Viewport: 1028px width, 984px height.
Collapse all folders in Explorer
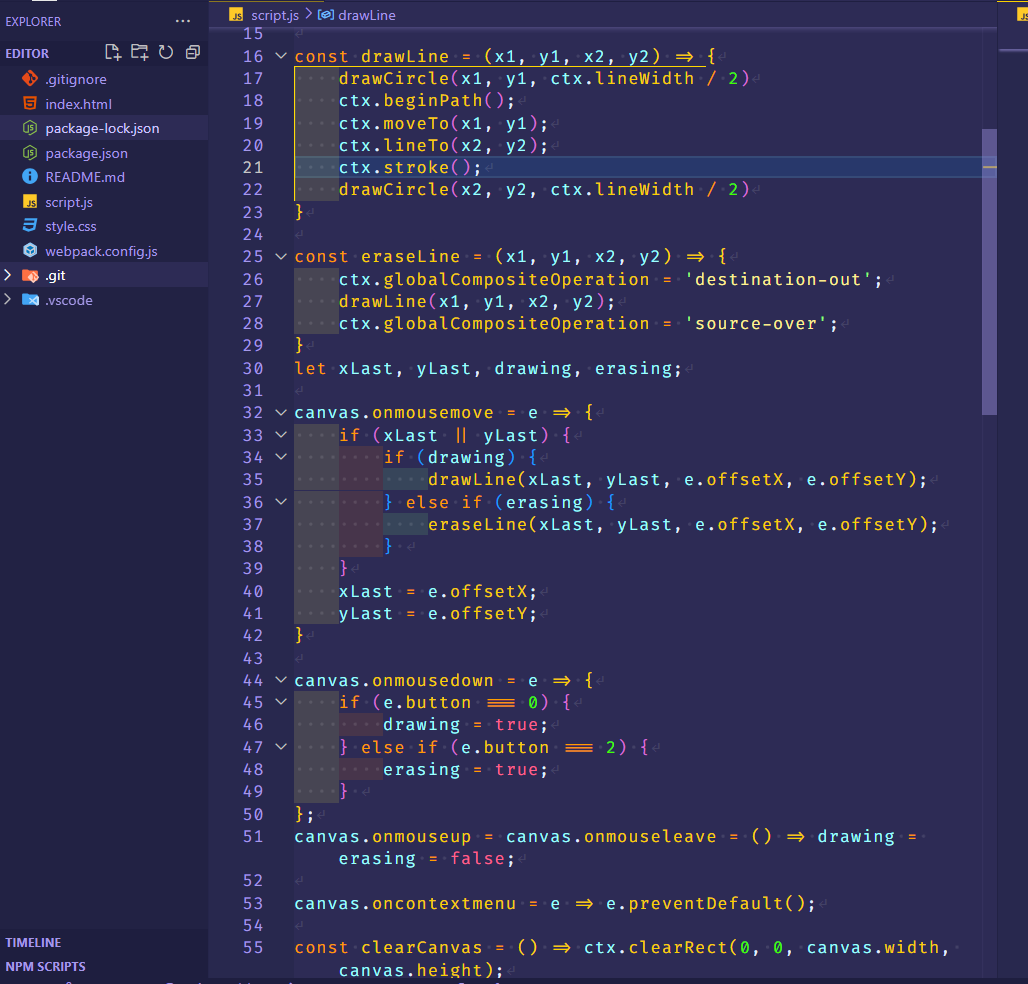(193, 52)
